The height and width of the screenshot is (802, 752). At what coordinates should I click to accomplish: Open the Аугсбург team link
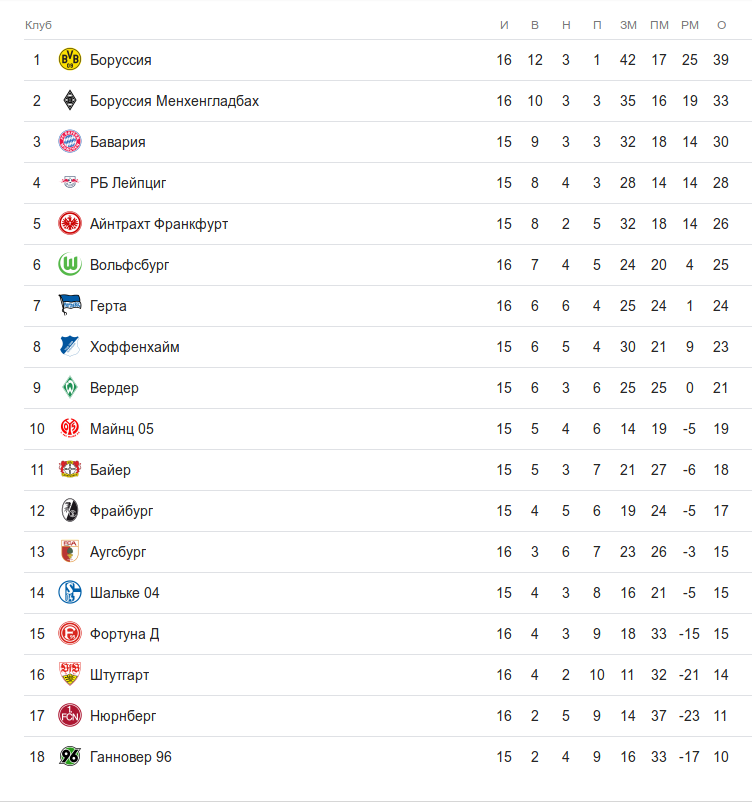click(x=118, y=552)
